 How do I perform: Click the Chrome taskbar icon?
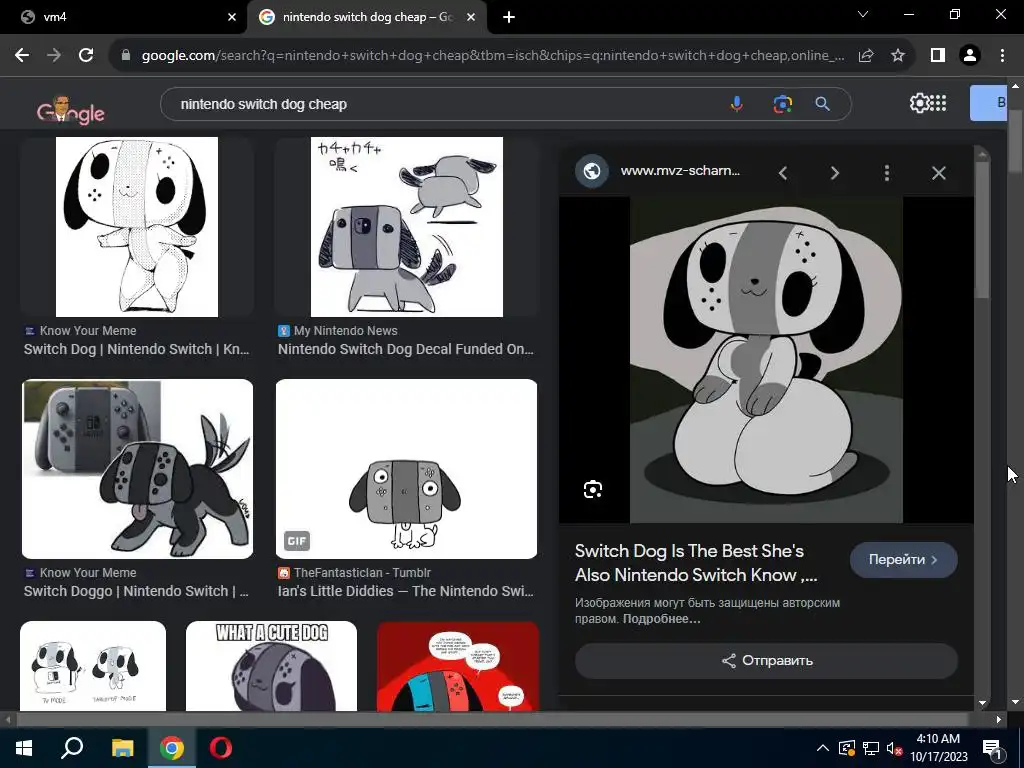[172, 748]
